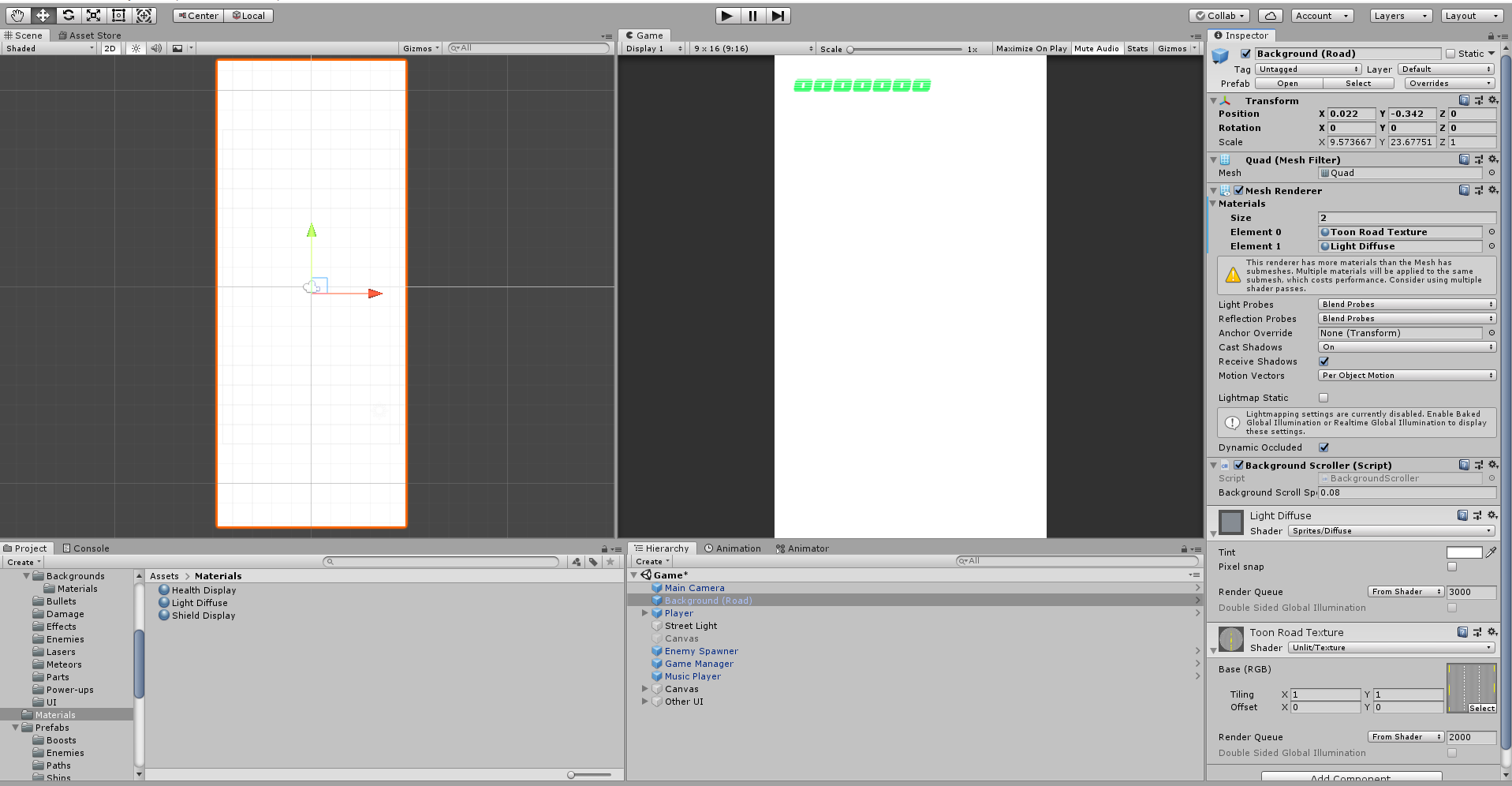Toggle 2D mode in Scene view

[110, 48]
